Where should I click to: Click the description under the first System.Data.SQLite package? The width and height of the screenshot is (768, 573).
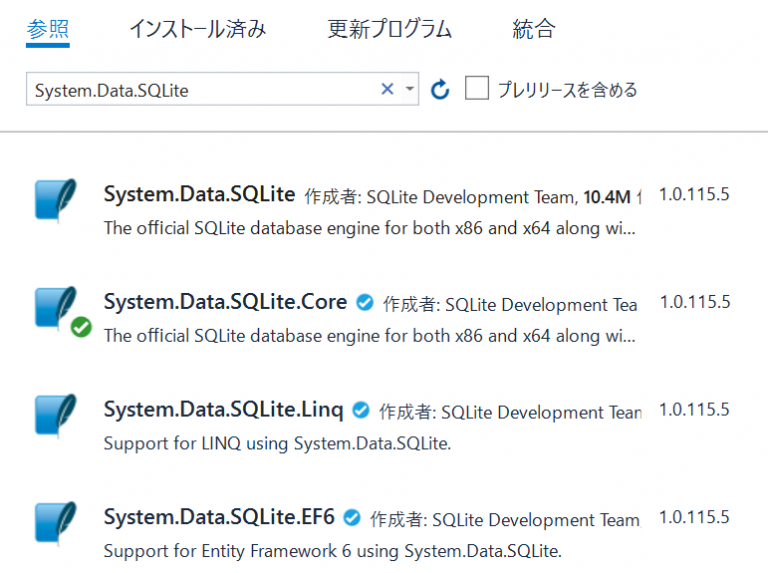(x=369, y=229)
